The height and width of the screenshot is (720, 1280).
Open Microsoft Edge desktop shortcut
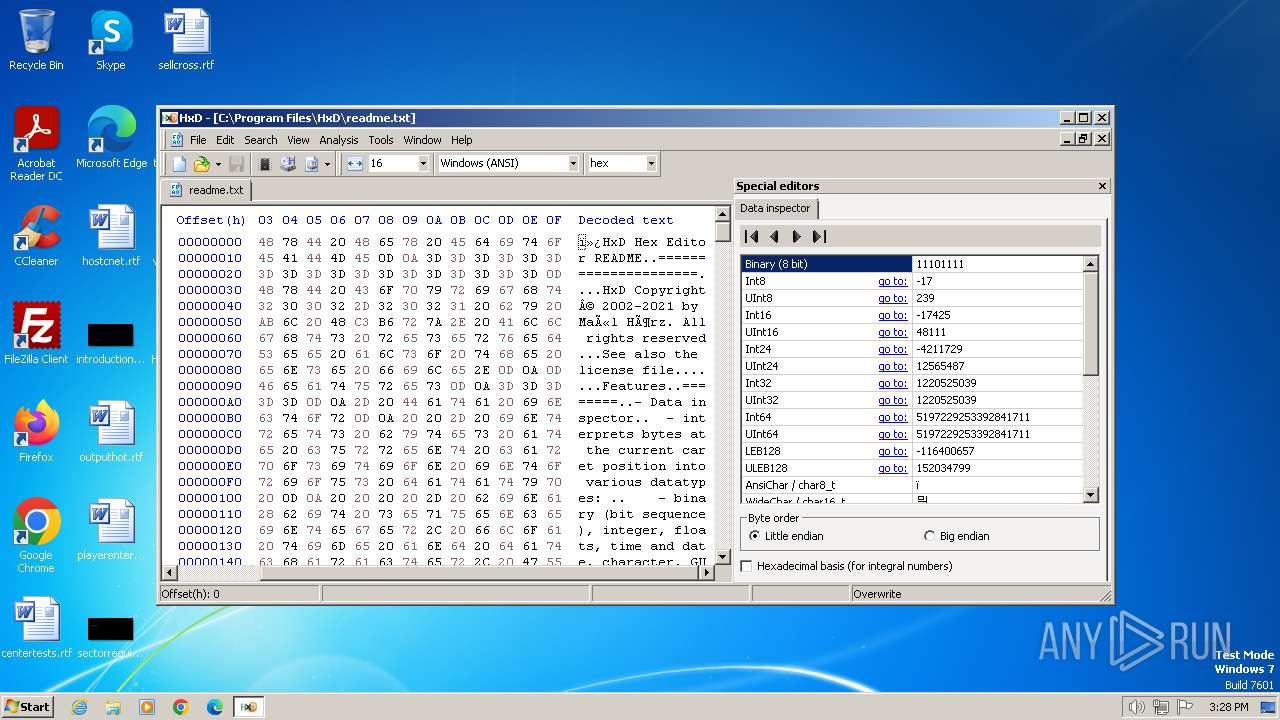[111, 138]
